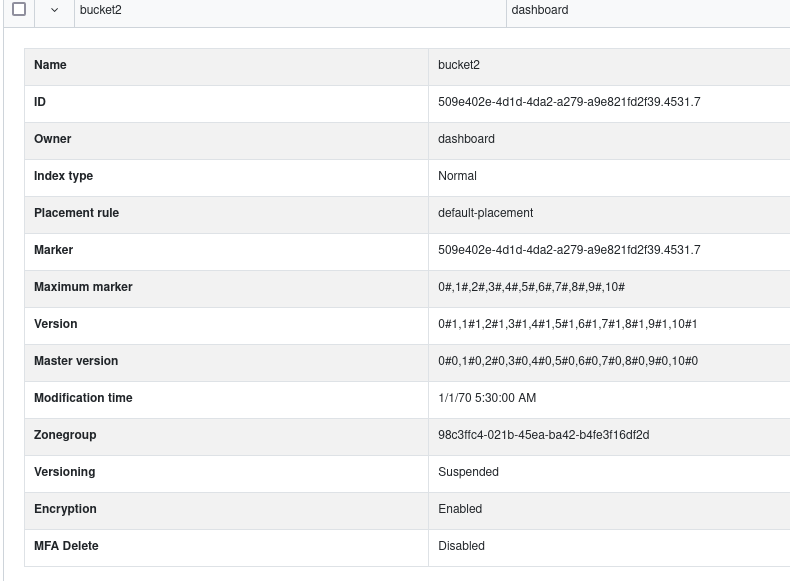The width and height of the screenshot is (790, 581).
Task: Click the Disabled MFA Delete status value
Action: click(461, 546)
